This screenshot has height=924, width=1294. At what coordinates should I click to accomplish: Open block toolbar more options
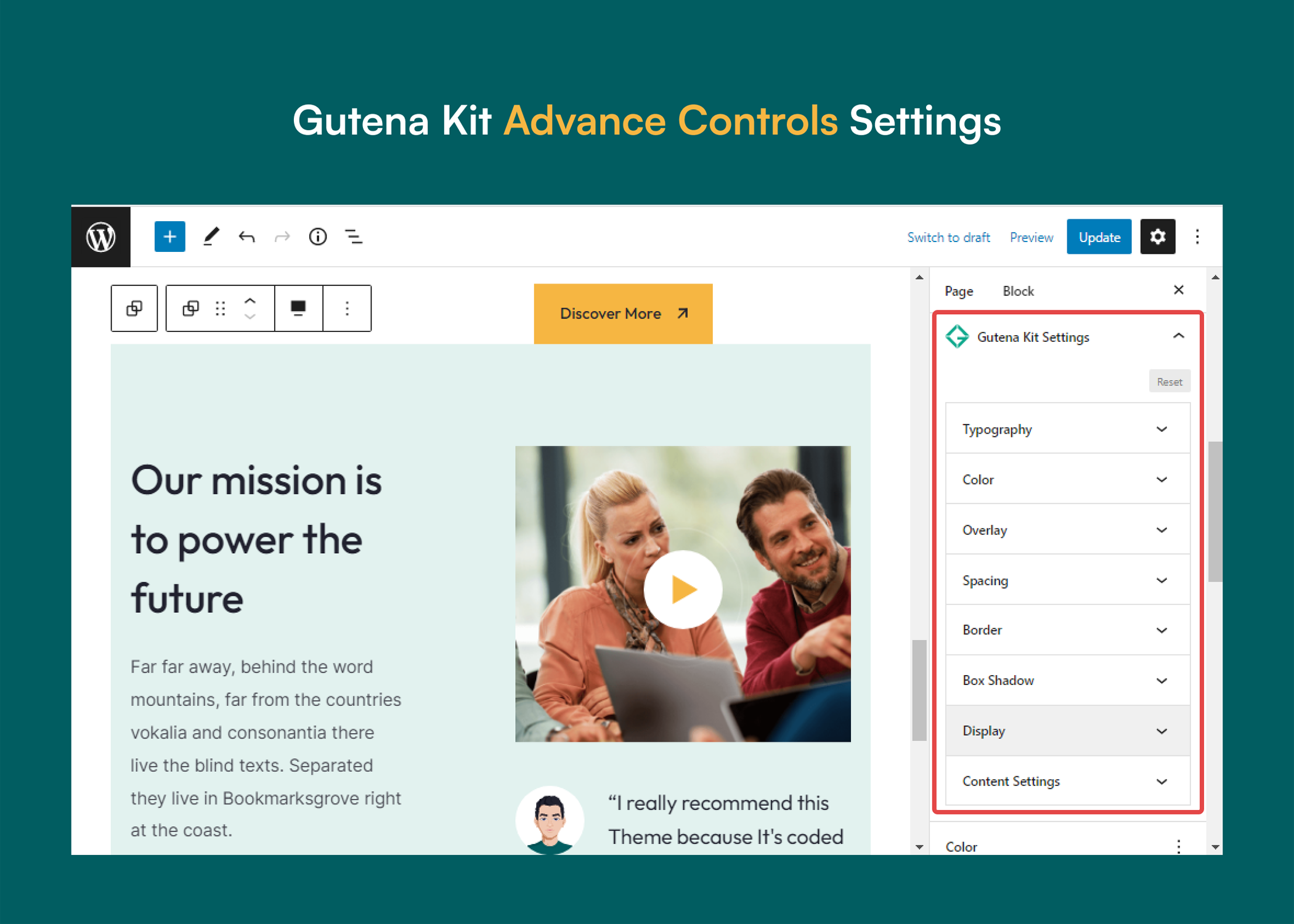[347, 308]
